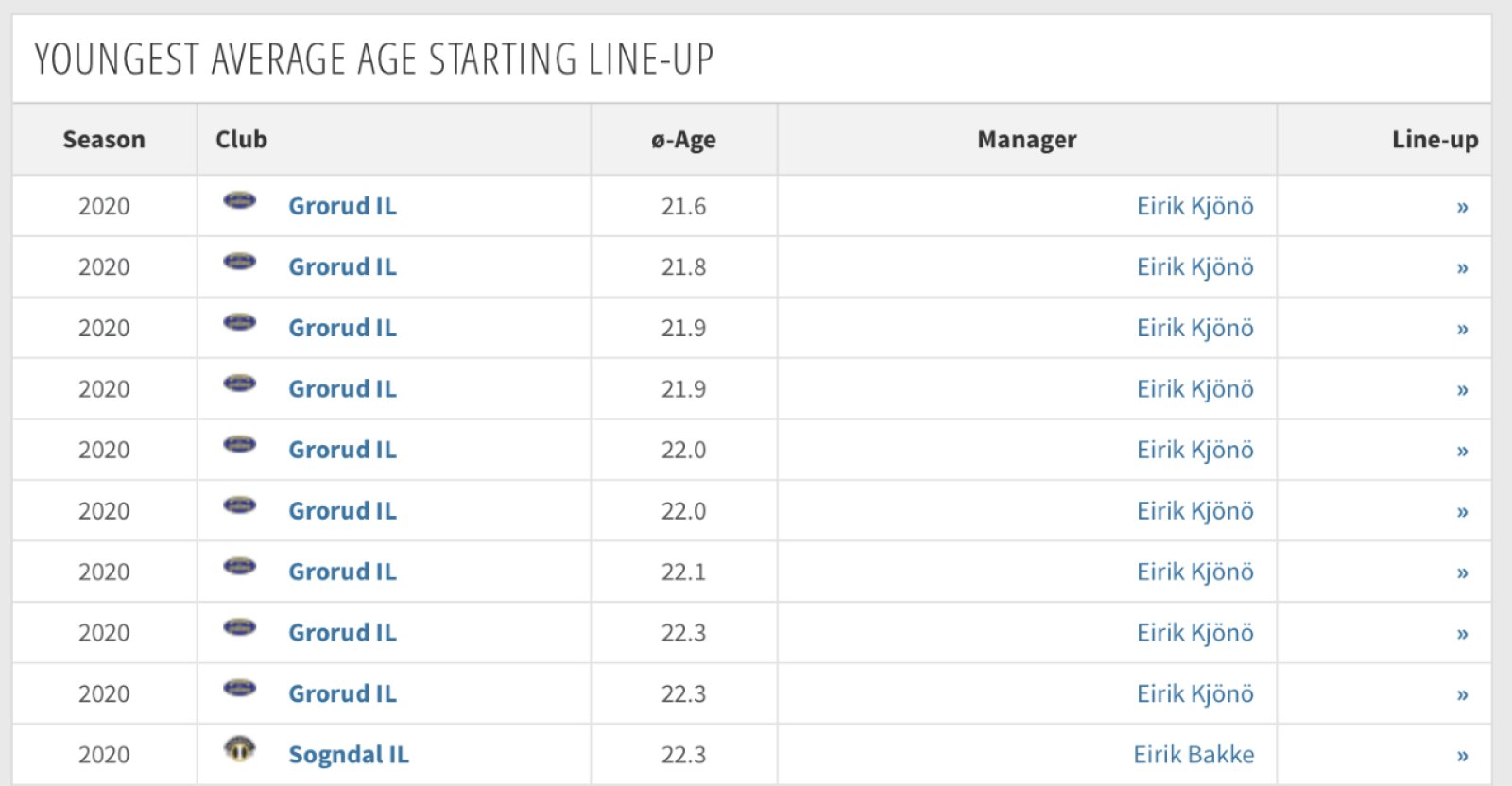Click the ø-Age column header
1512x786 pixels.
[x=683, y=140]
